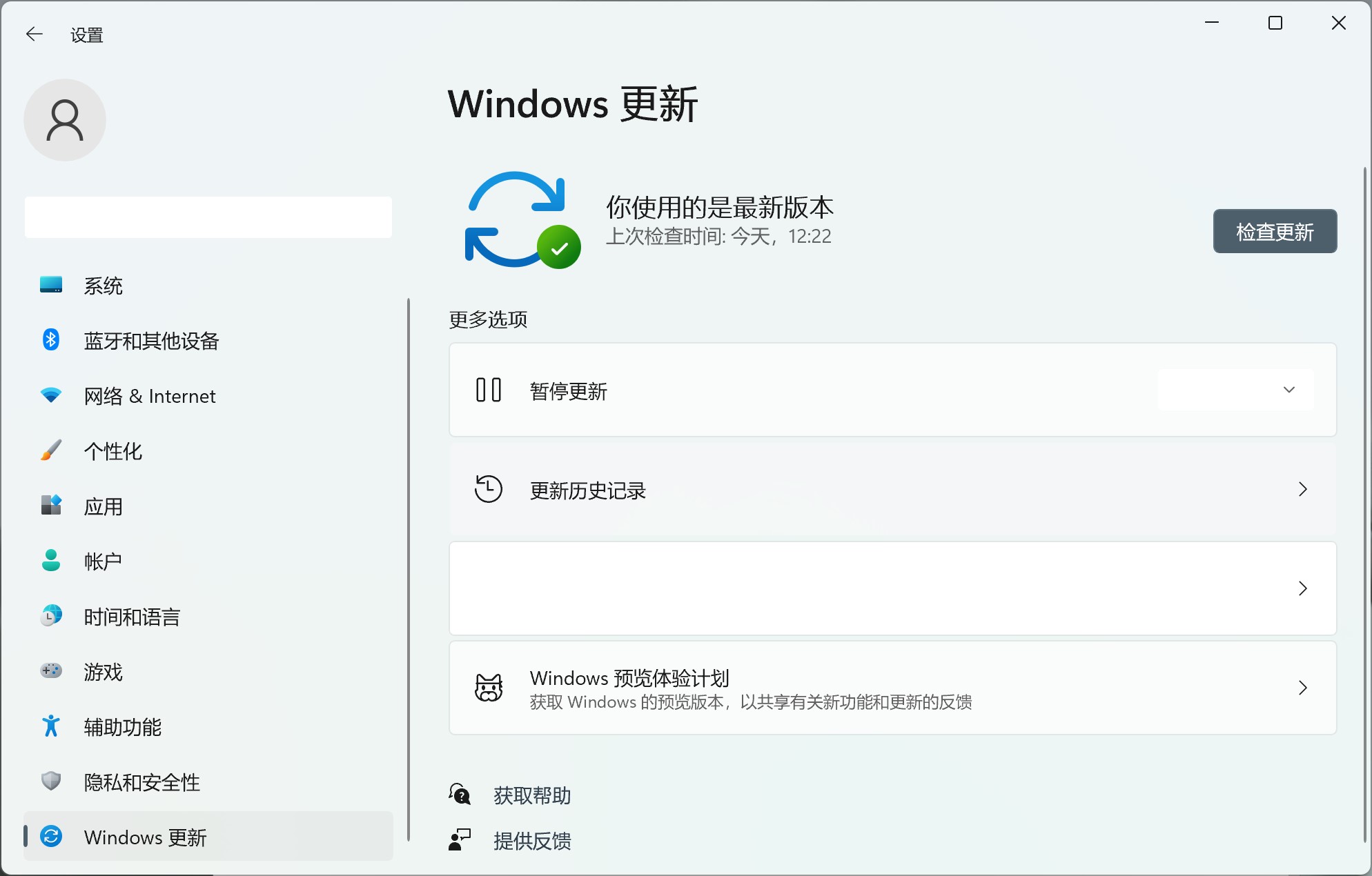This screenshot has height=876, width=1372.
Task: Open Windows 预览体验计划 chevron arrow
Action: click(x=1302, y=688)
